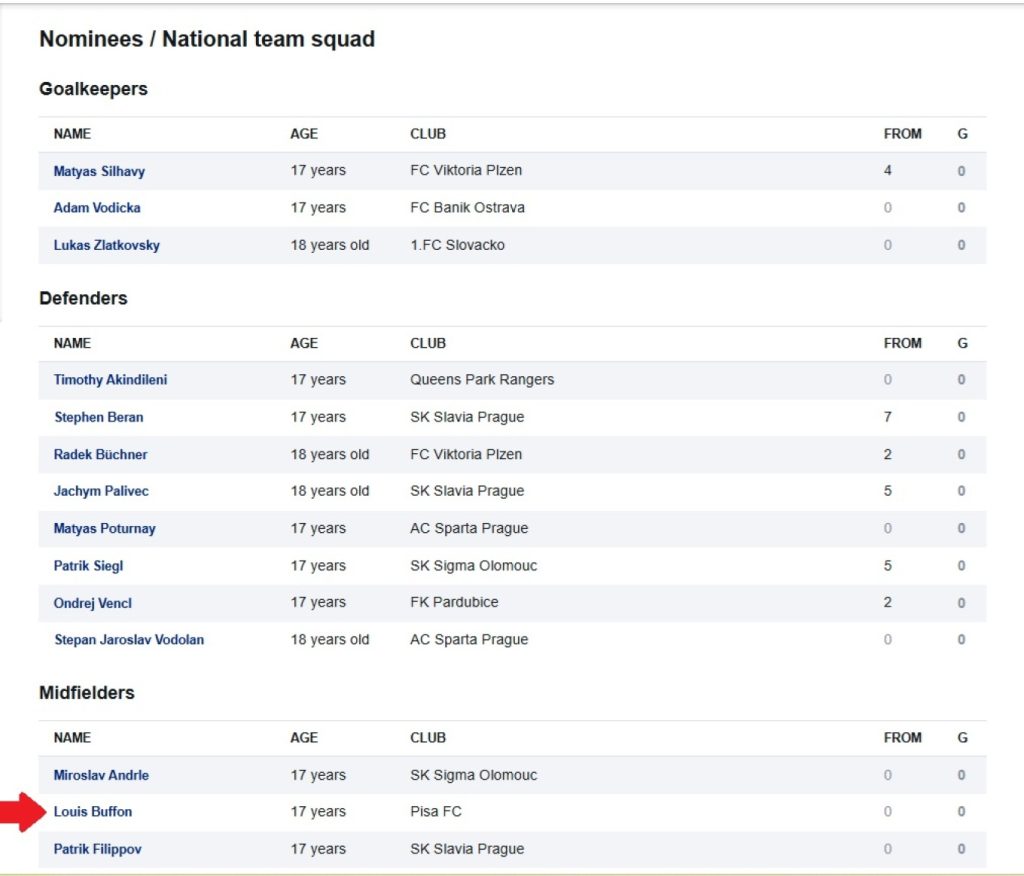Click Radek Büchner name link

[x=100, y=454]
